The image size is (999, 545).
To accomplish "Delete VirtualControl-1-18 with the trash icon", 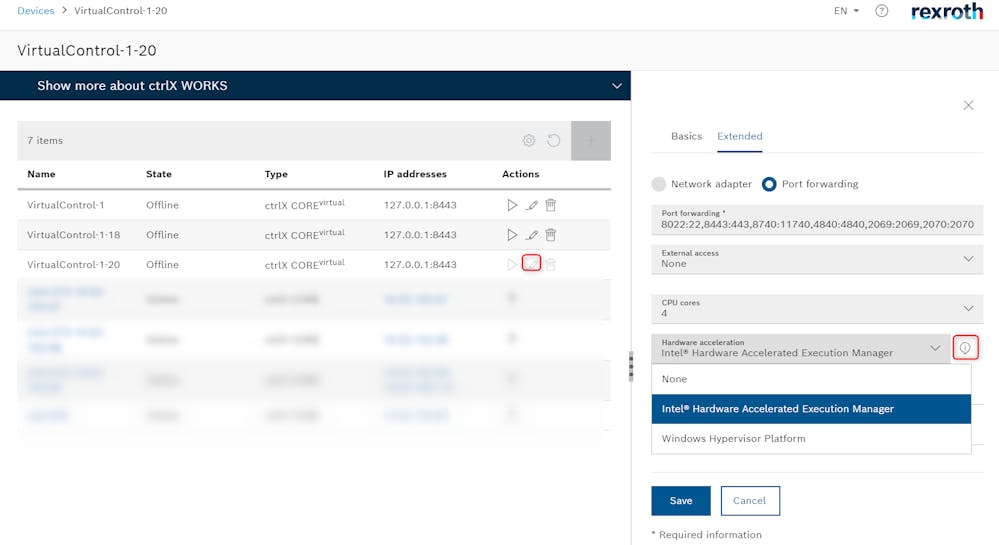I will (x=550, y=235).
